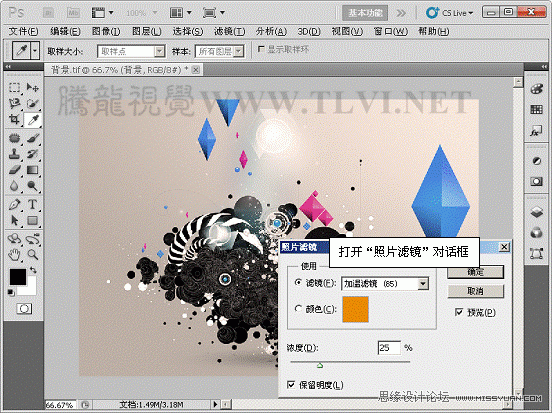552x413 pixels.
Task: Launch Bridge from application bar
Action: (x=49, y=13)
